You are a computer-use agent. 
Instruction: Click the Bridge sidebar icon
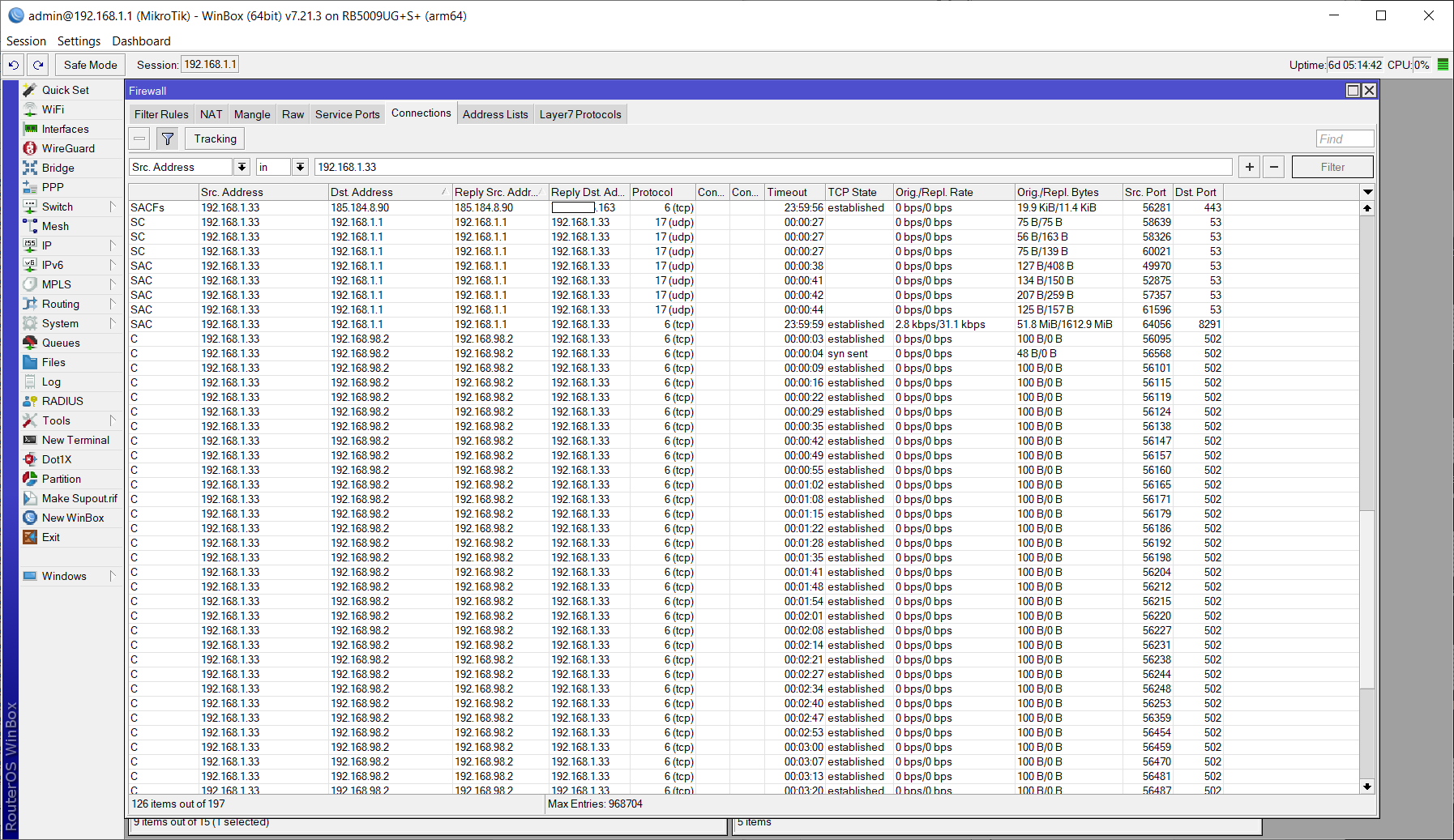(30, 168)
